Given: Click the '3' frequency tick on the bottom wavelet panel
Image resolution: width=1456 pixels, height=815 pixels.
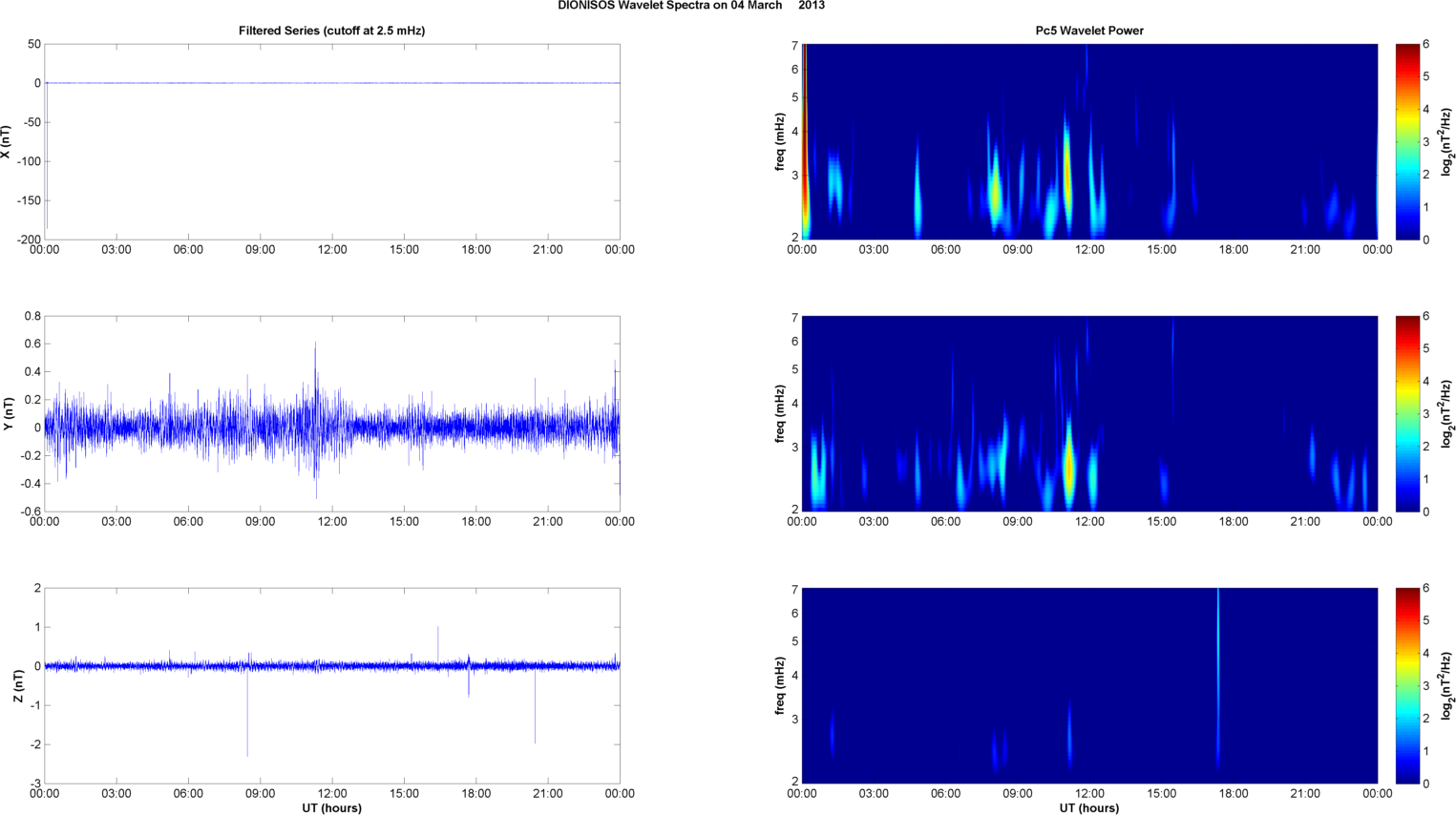Looking at the screenshot, I should (794, 719).
